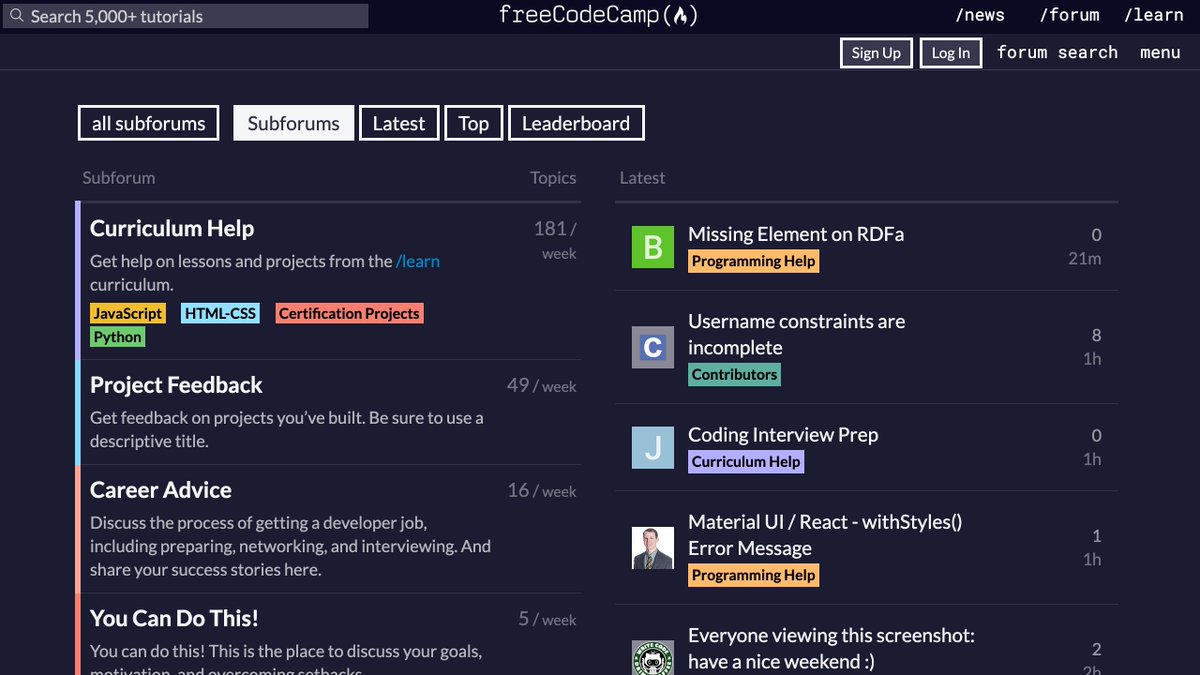Open the Project Feedback subforum
This screenshot has height=675, width=1200.
click(176, 385)
